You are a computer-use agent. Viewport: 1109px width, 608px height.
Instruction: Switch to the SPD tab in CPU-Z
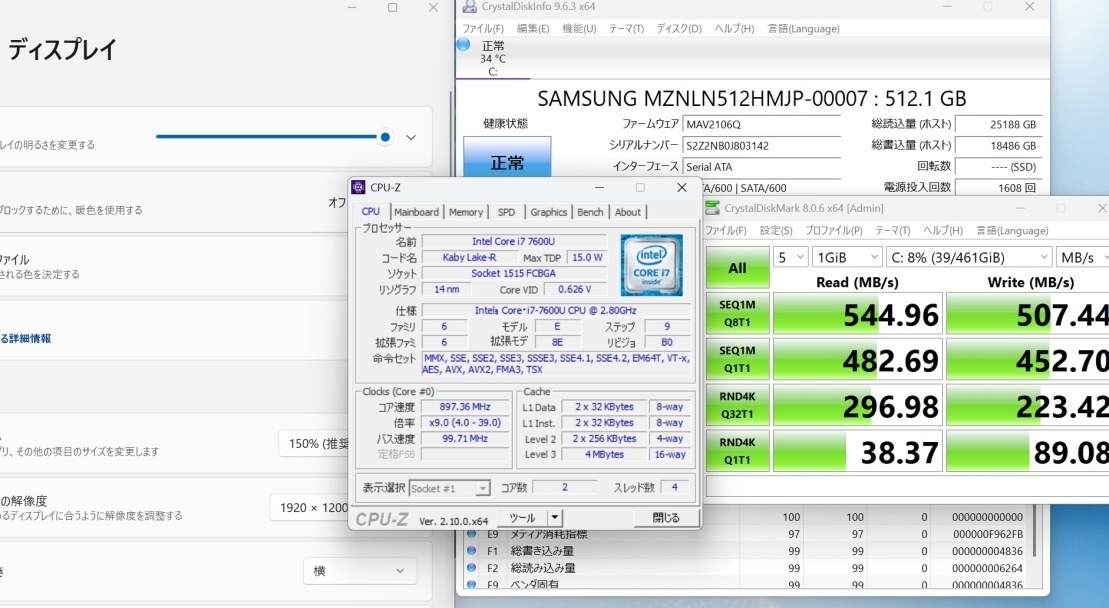[506, 212]
